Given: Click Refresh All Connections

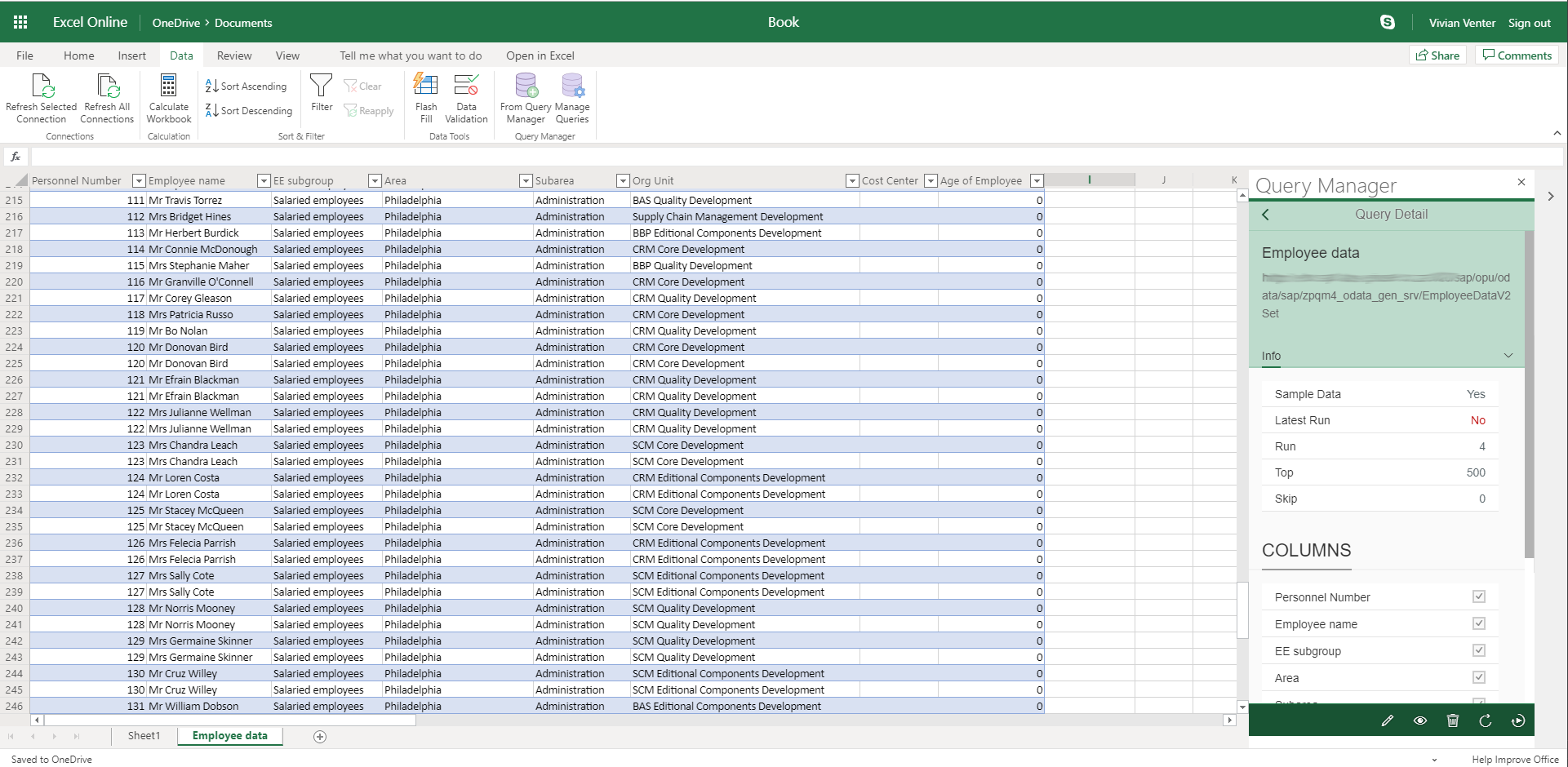Looking at the screenshot, I should click(107, 96).
